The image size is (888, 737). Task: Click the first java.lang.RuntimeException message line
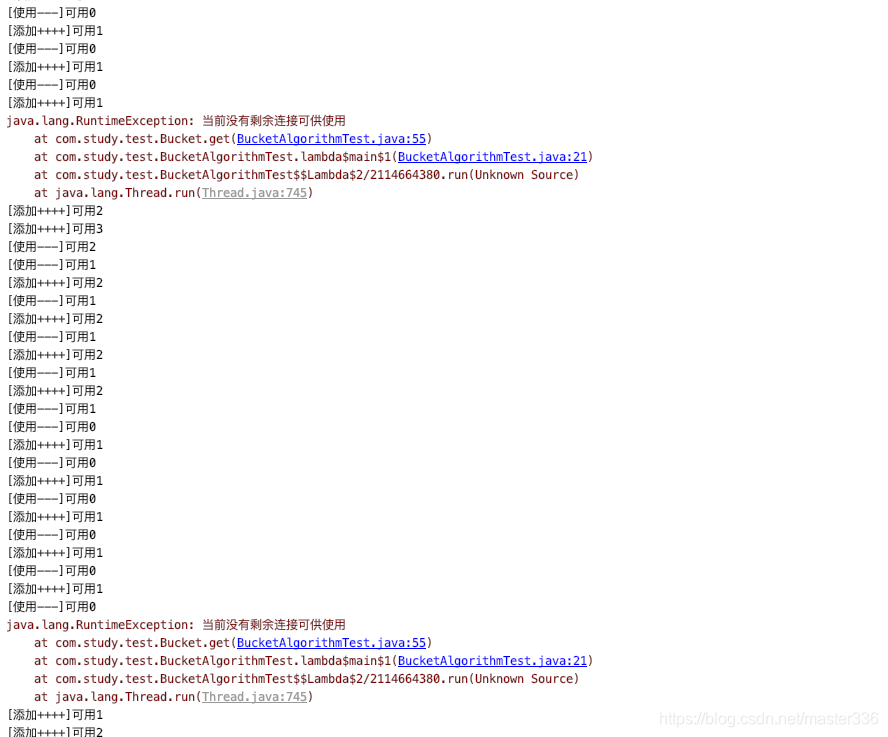176,121
